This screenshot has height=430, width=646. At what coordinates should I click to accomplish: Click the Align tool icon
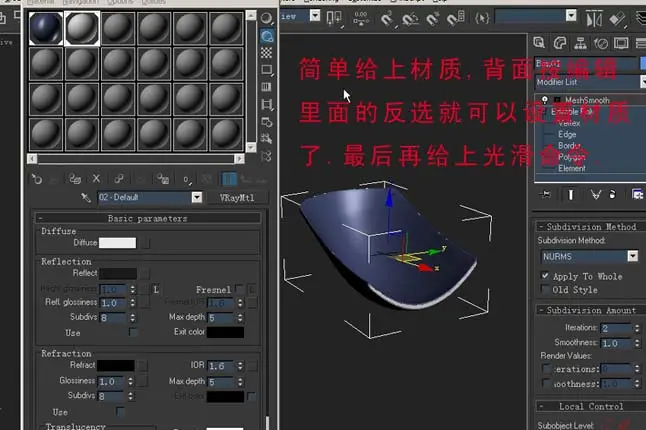point(618,19)
